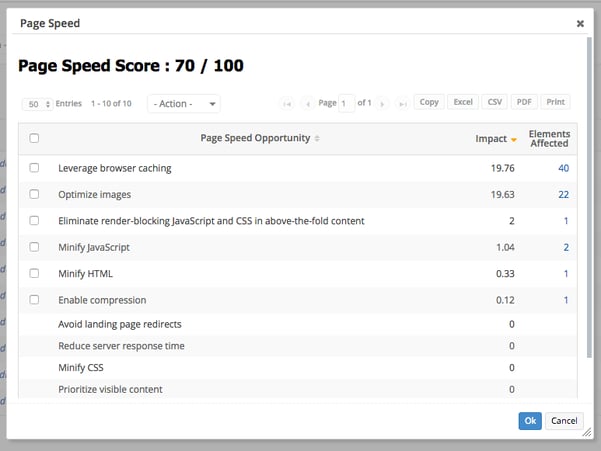The height and width of the screenshot is (451, 601).
Task: Select 'Enable compression' text
Action: click(x=102, y=300)
